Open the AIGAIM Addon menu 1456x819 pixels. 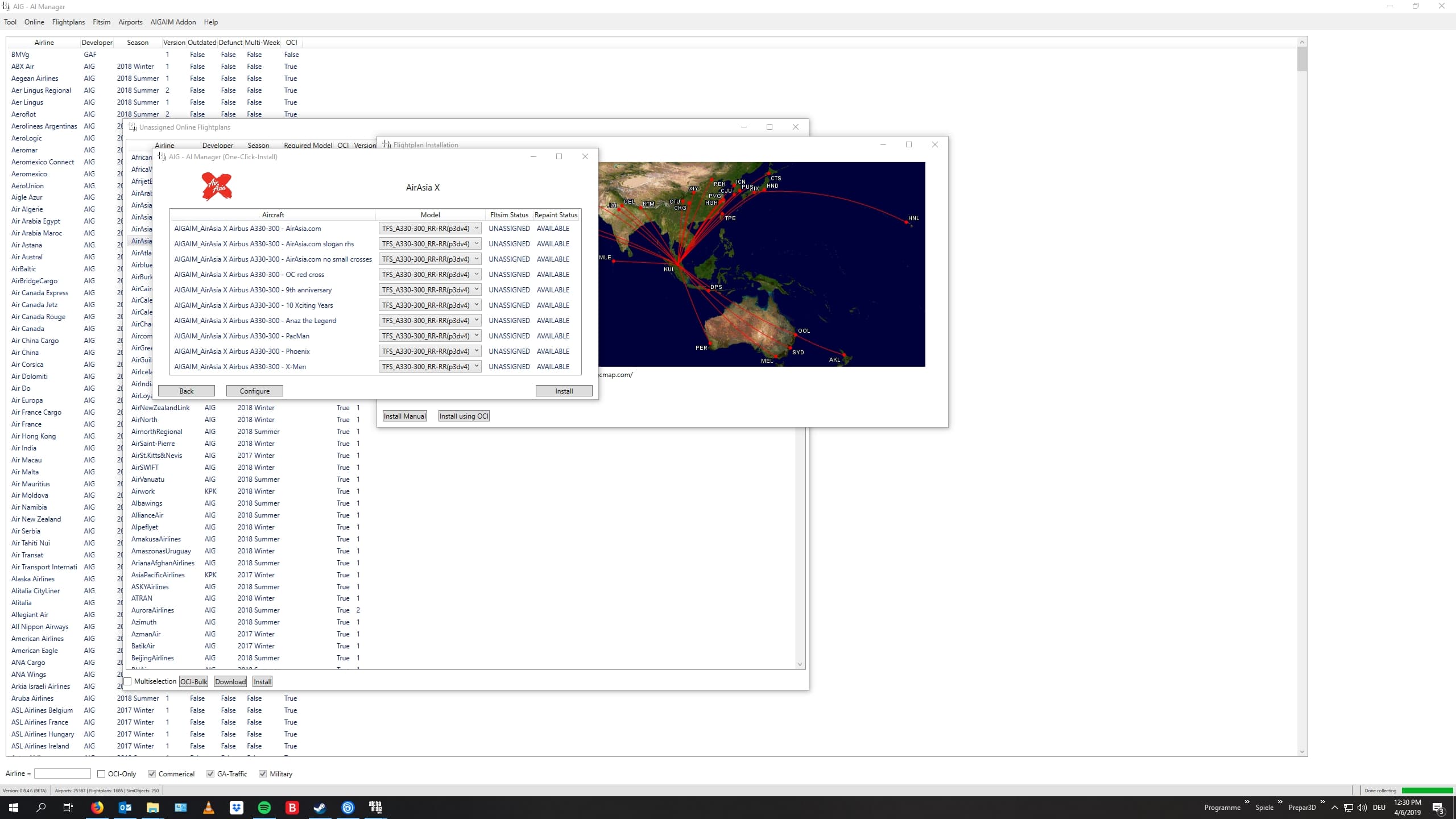pos(173,22)
